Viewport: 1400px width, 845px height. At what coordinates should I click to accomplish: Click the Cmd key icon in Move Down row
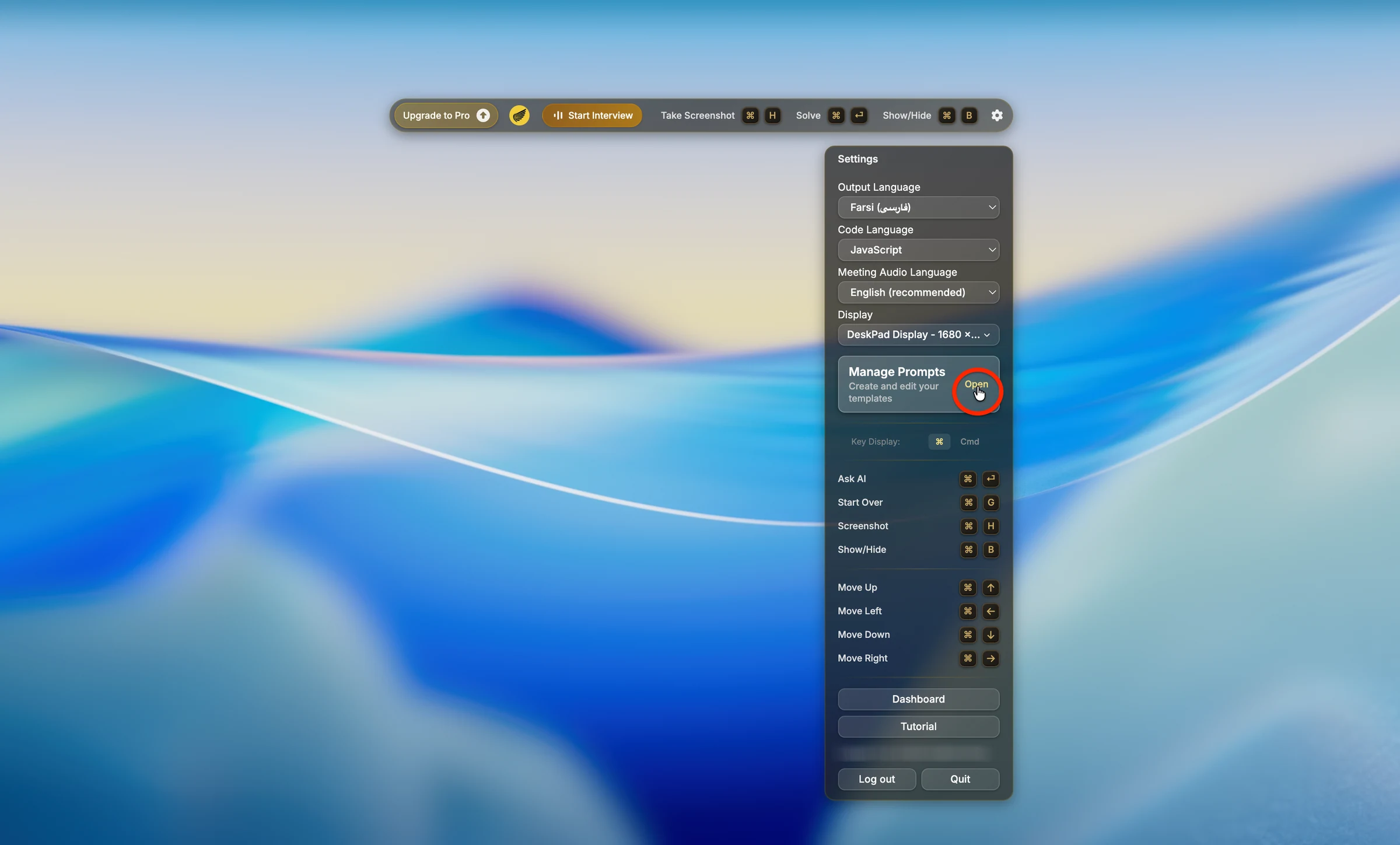(968, 635)
